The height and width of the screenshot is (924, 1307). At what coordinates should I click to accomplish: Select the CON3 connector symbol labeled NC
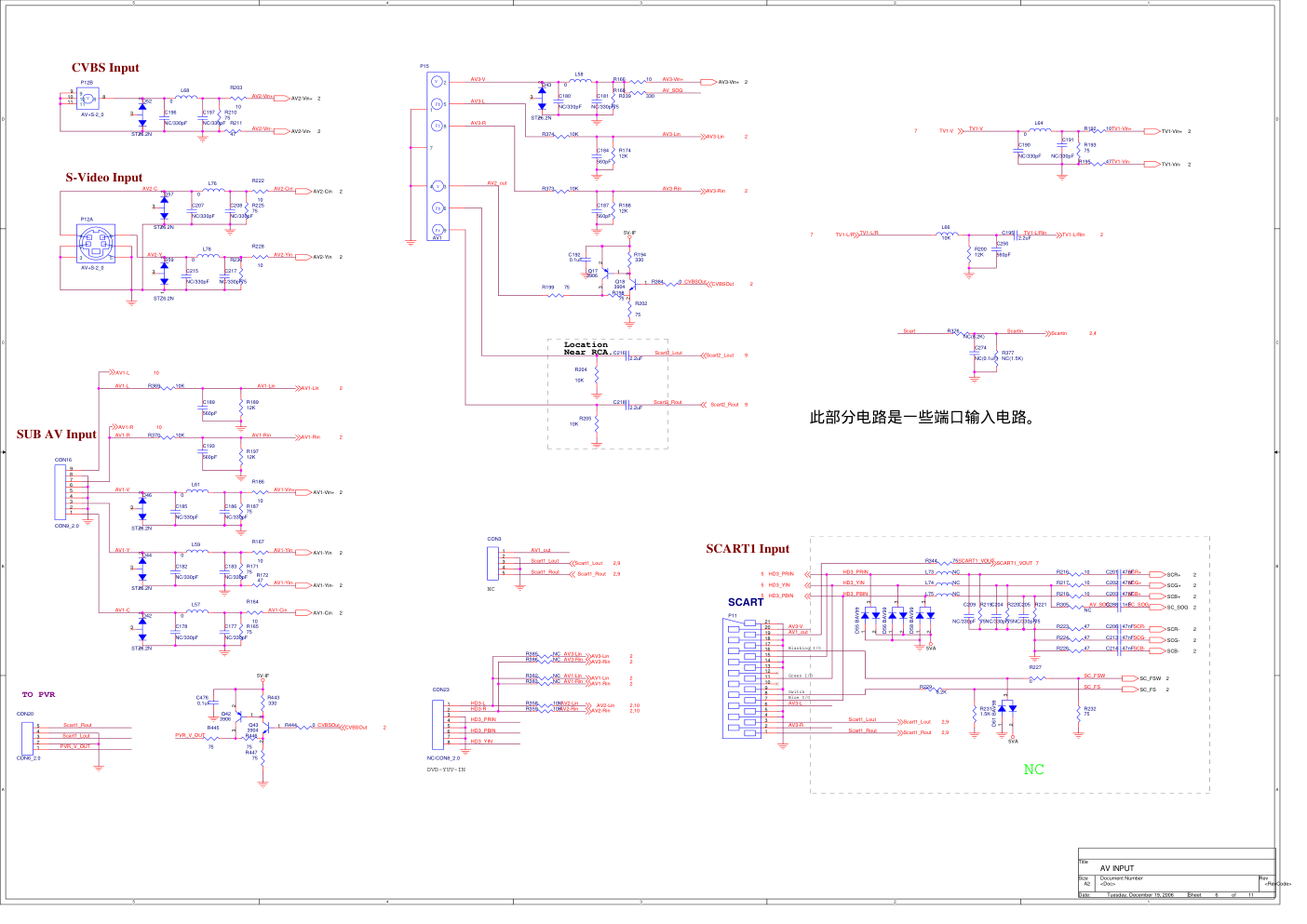[492, 564]
